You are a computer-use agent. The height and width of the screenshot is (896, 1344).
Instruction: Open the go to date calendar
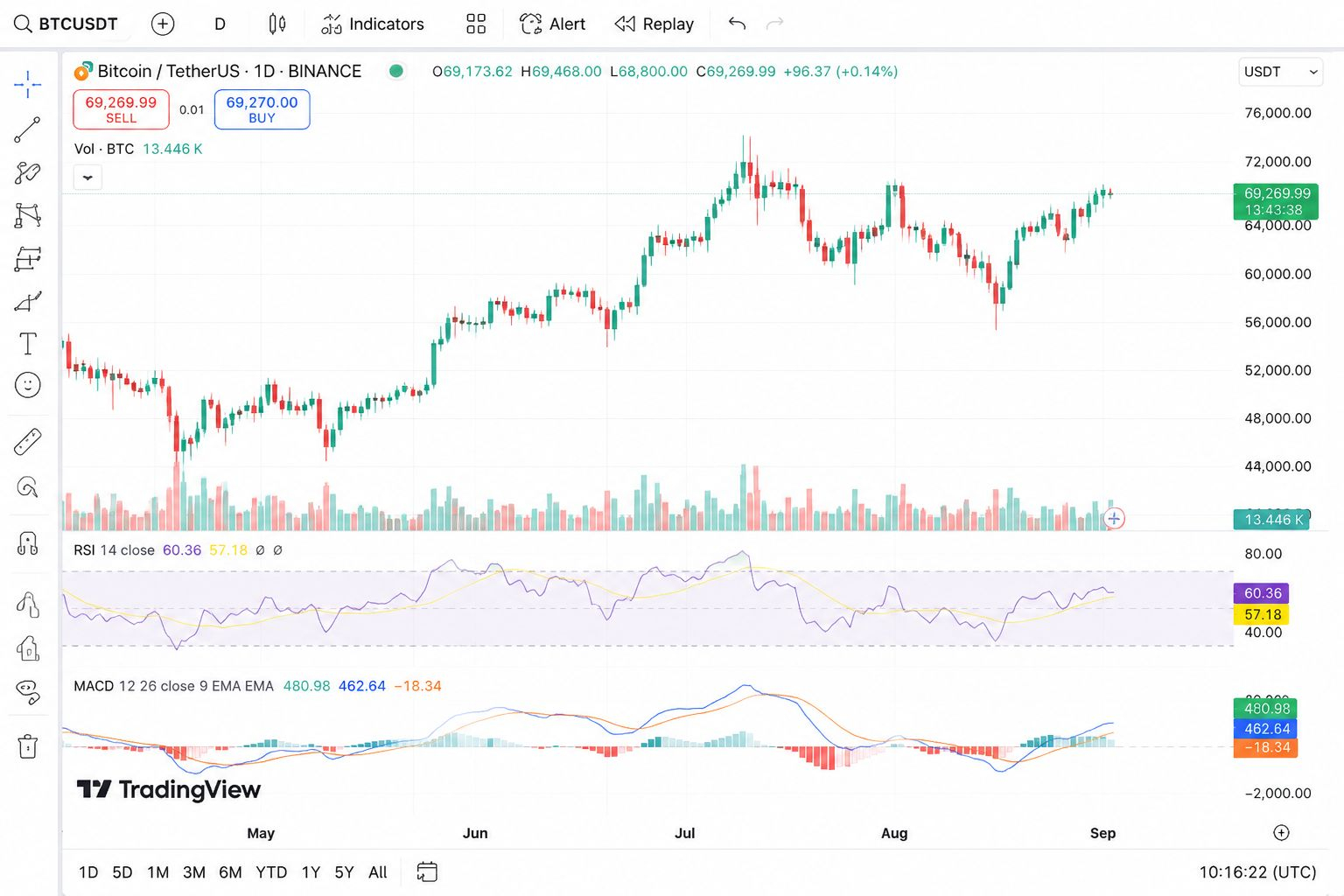click(x=427, y=871)
